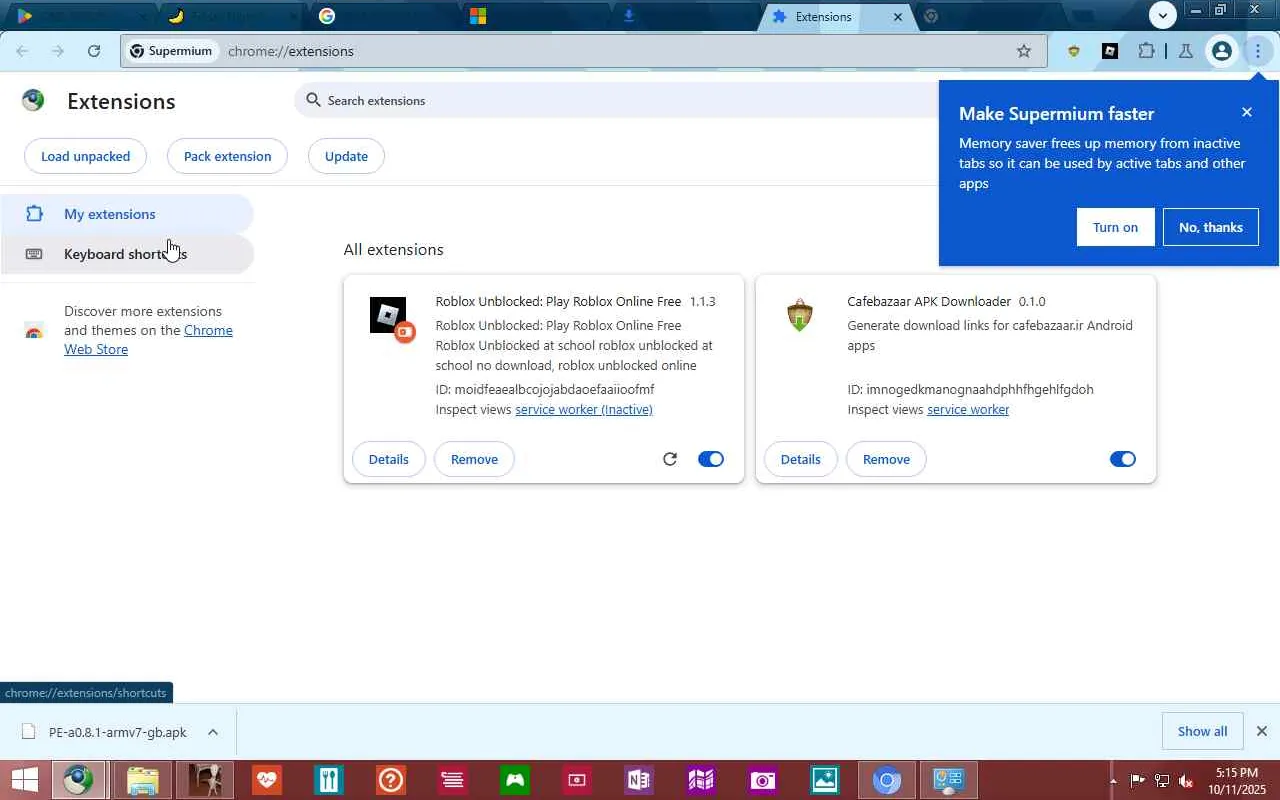The width and height of the screenshot is (1280, 800).
Task: Click the Load unpacked button
Action: pyautogui.click(x=85, y=156)
